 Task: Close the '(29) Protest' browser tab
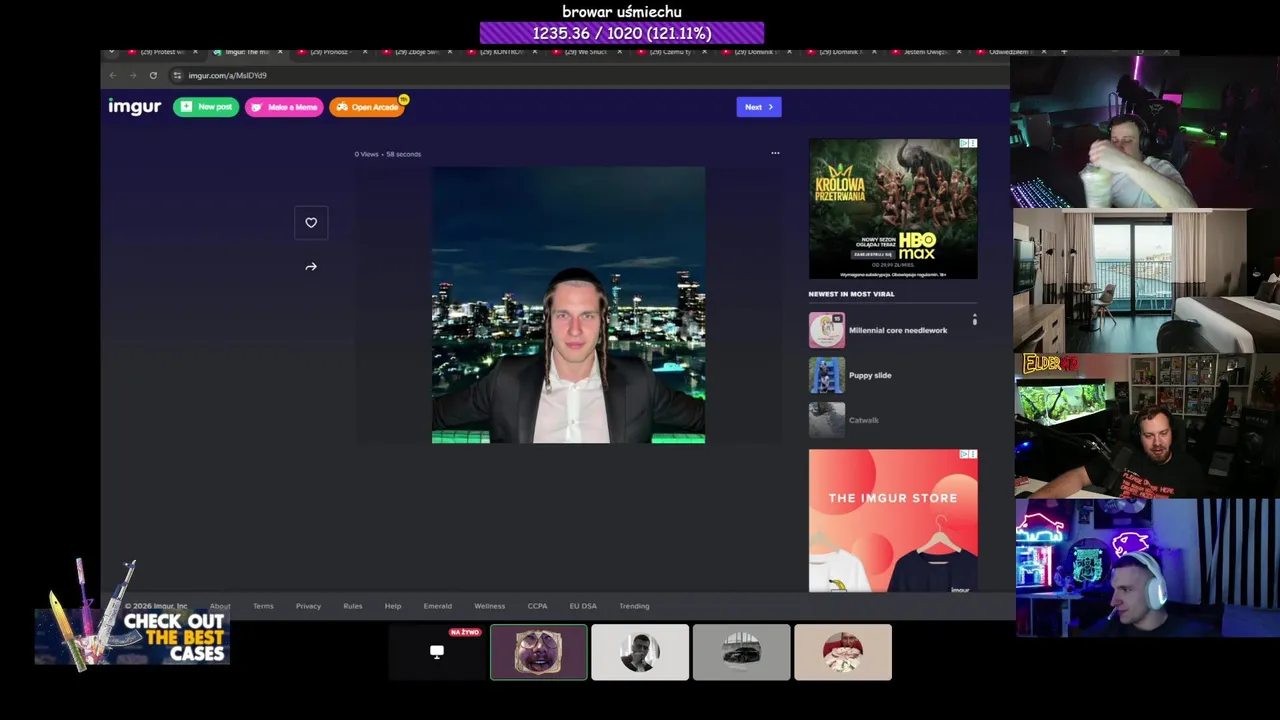coord(195,52)
